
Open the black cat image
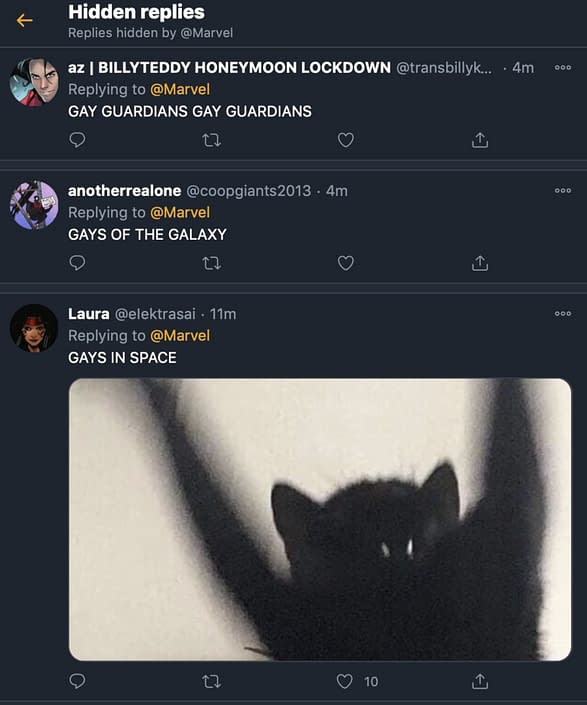320,519
